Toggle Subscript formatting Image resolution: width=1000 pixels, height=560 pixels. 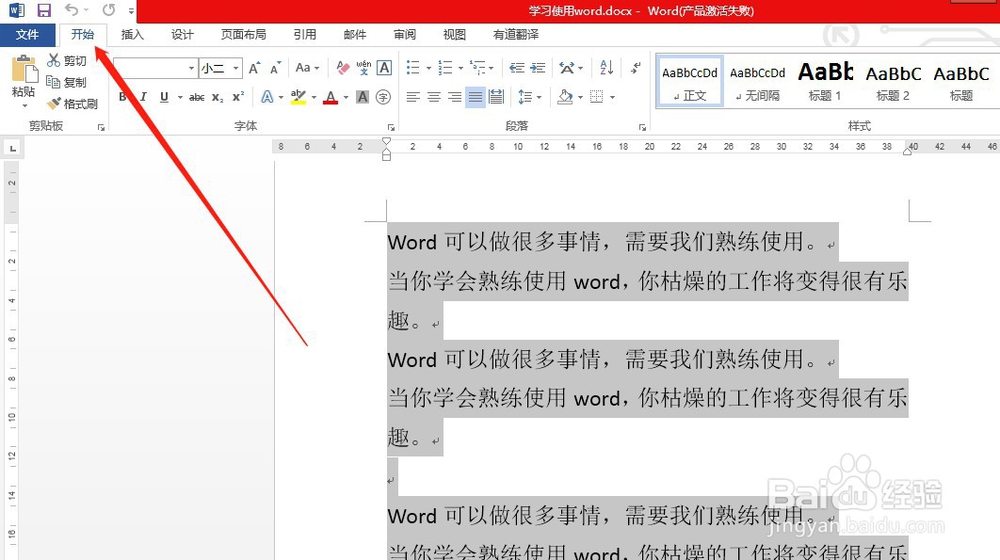pos(217,97)
